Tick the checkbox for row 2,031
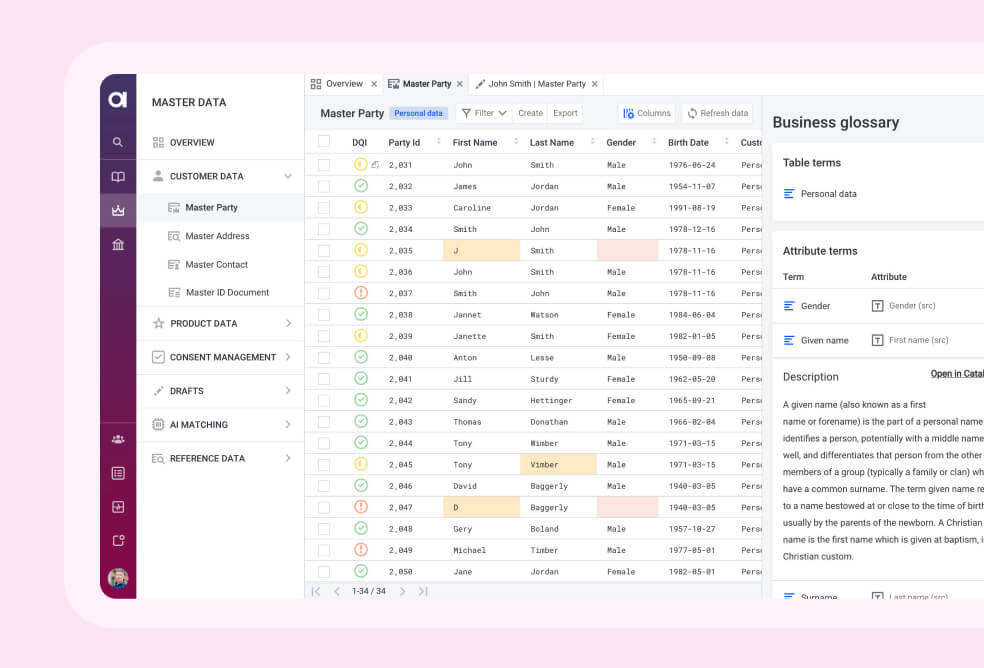The width and height of the screenshot is (984, 668). [324, 165]
